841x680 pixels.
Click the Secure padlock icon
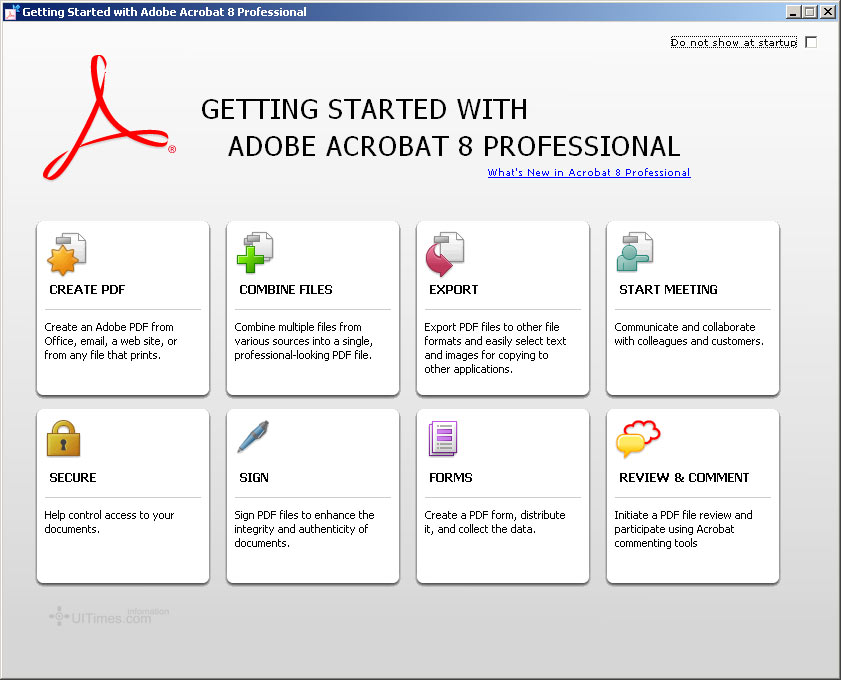pyautogui.click(x=63, y=438)
